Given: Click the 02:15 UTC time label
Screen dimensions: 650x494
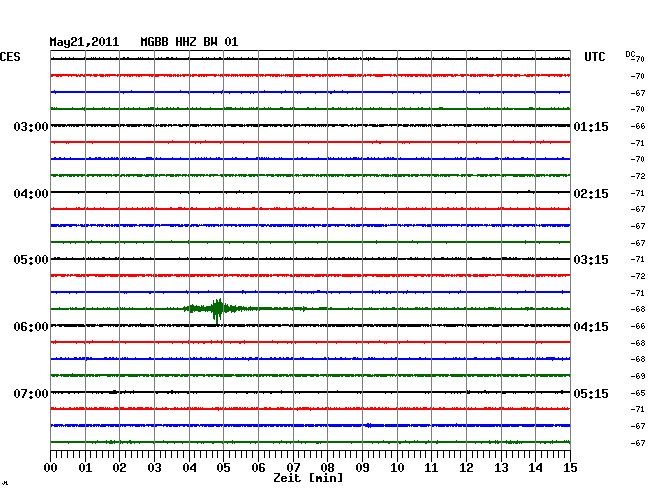Looking at the screenshot, I should point(591,194).
